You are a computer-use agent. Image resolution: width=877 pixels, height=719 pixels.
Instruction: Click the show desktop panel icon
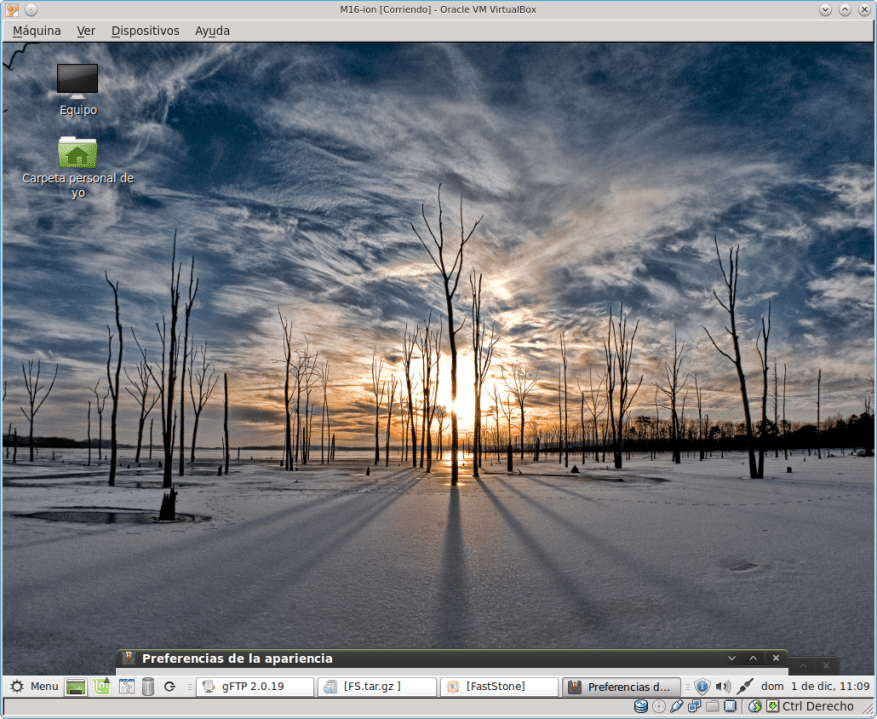[x=76, y=687]
